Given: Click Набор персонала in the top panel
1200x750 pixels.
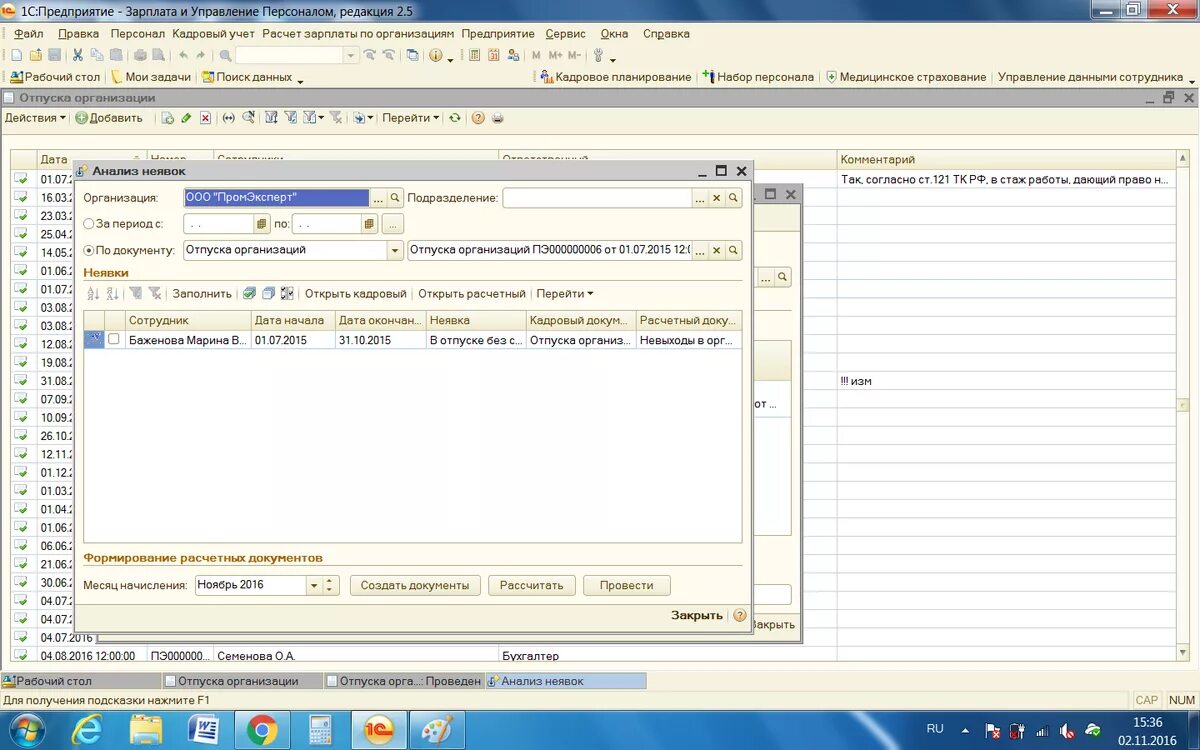Looking at the screenshot, I should tap(758, 77).
